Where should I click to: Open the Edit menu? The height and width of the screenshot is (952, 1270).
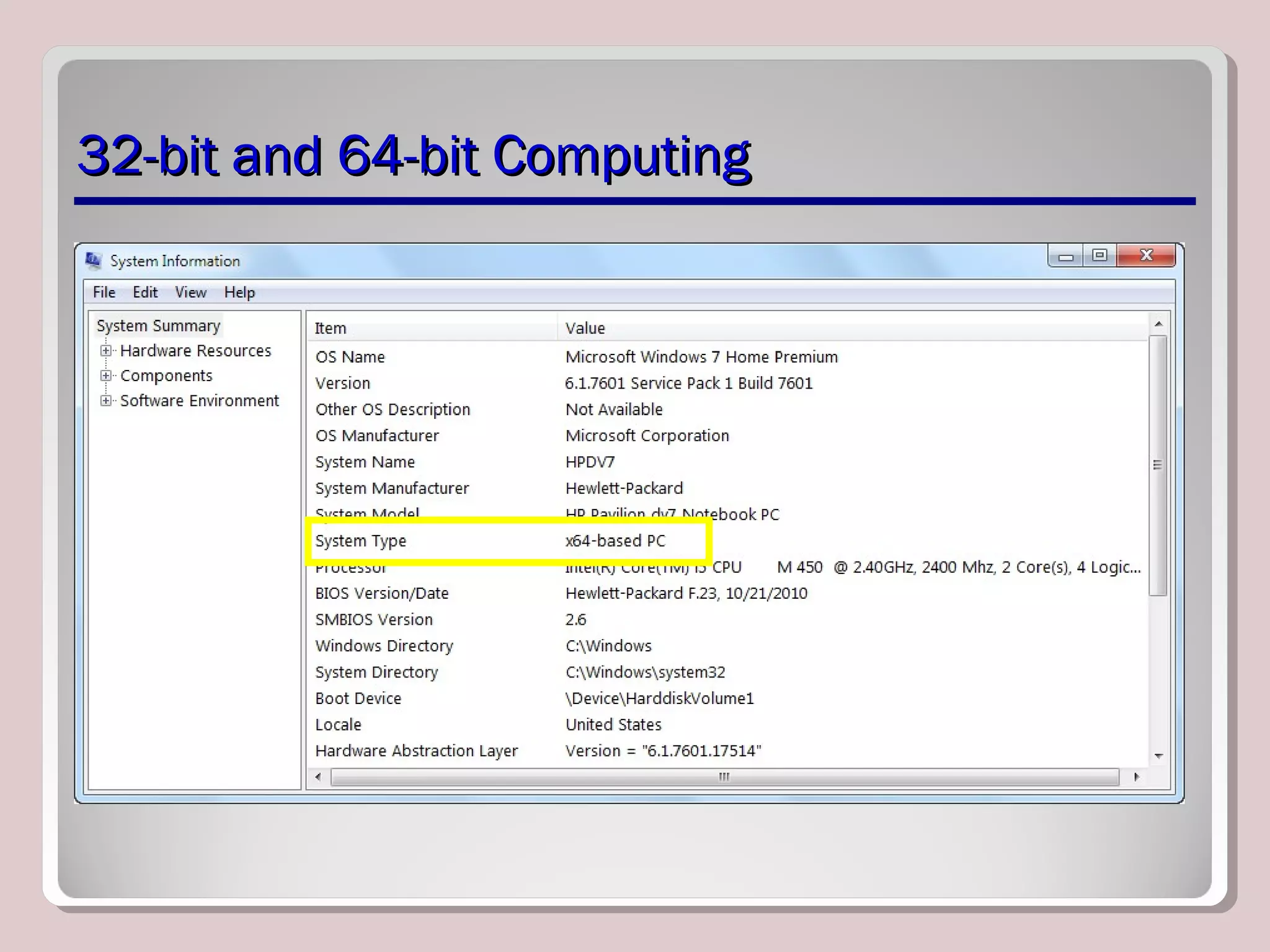(145, 292)
